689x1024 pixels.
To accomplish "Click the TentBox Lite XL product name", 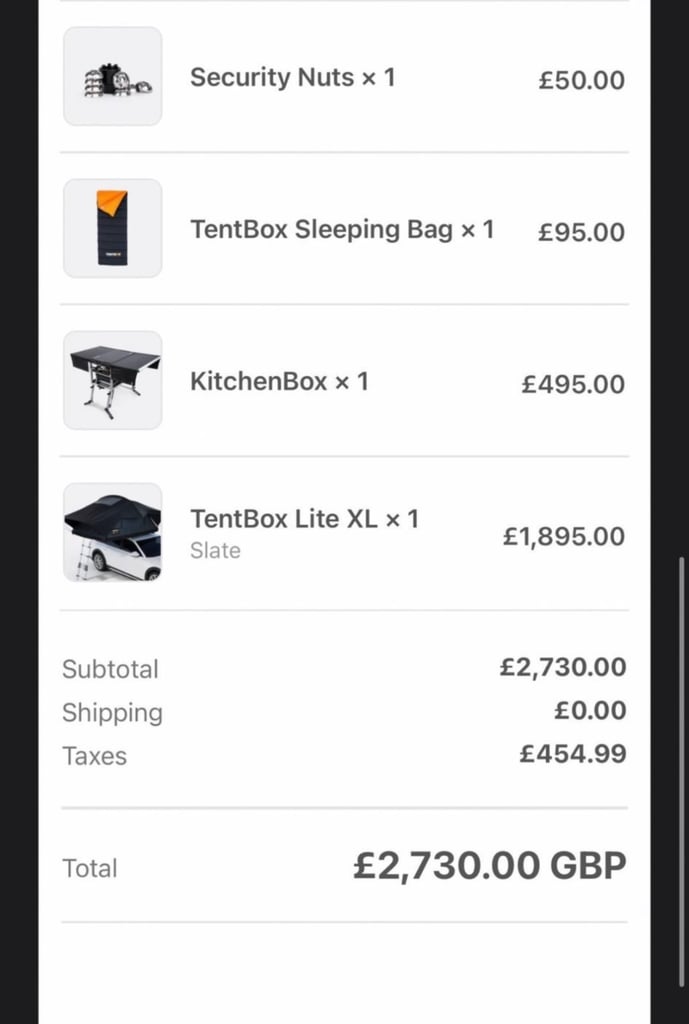I will tap(305, 519).
